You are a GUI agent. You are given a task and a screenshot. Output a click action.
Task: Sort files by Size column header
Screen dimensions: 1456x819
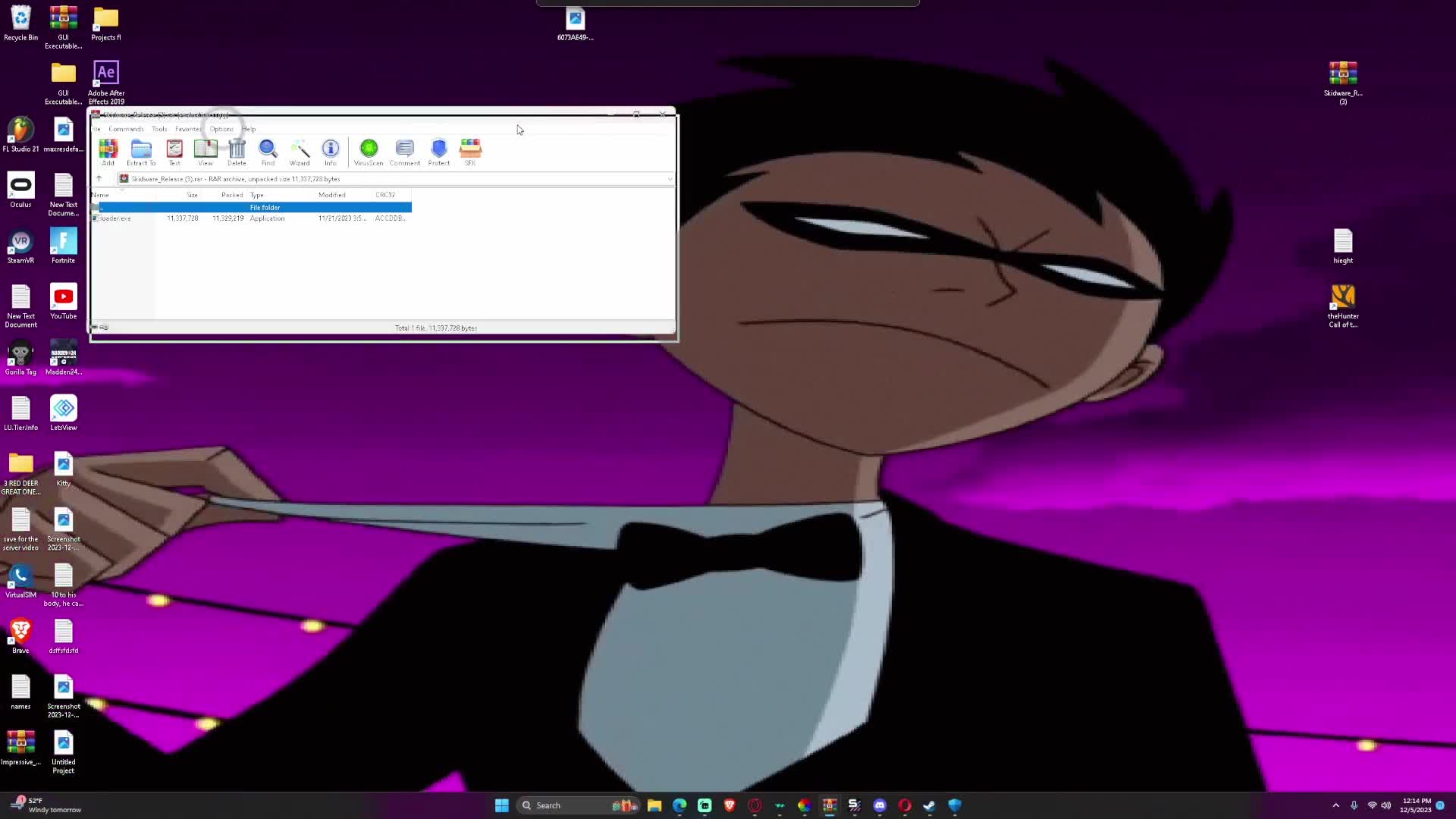pyautogui.click(x=192, y=195)
